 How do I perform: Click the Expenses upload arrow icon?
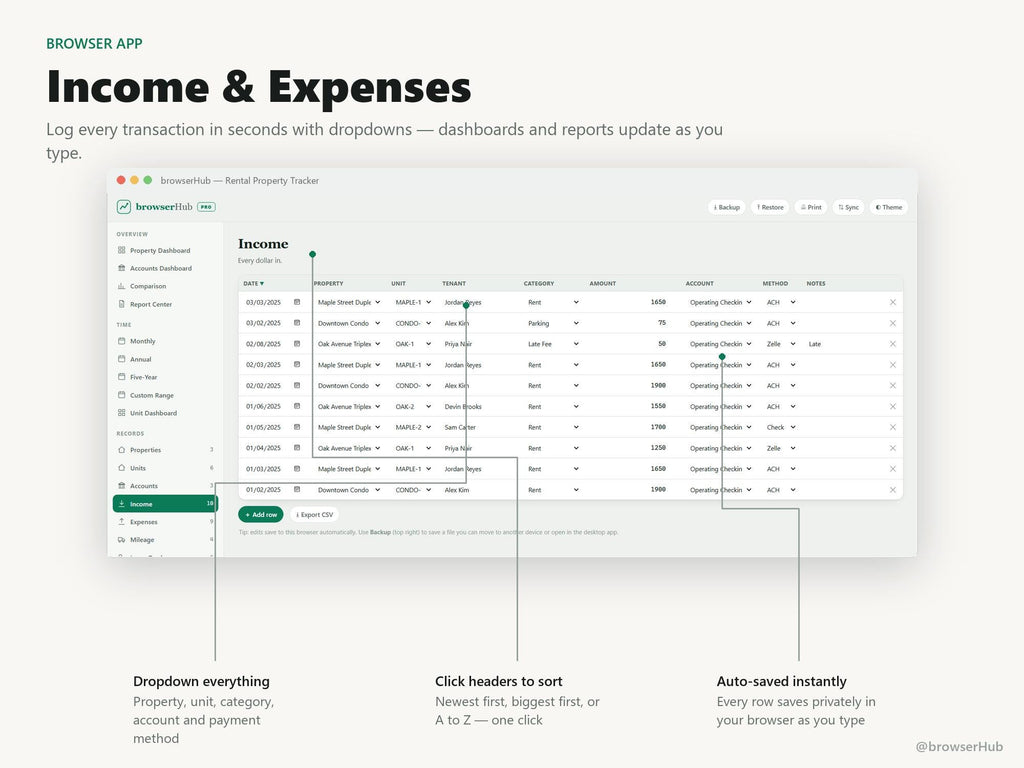pyautogui.click(x=121, y=522)
